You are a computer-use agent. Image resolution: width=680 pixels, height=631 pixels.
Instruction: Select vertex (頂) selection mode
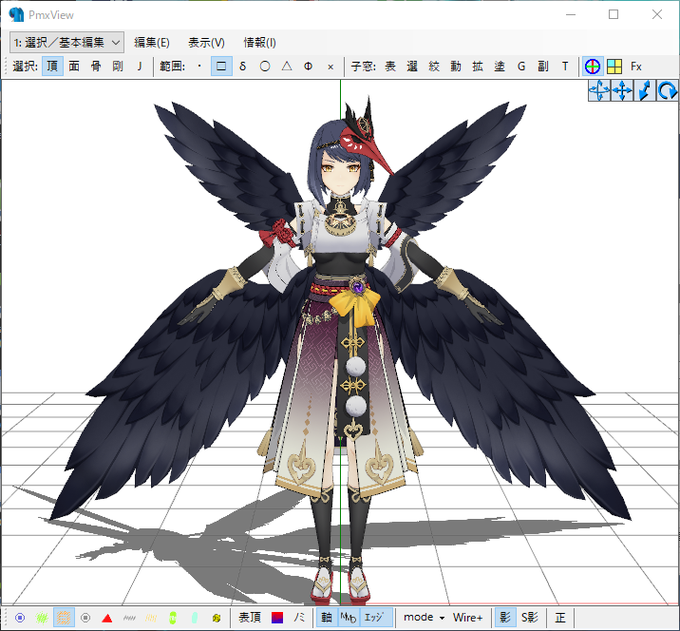pos(52,66)
